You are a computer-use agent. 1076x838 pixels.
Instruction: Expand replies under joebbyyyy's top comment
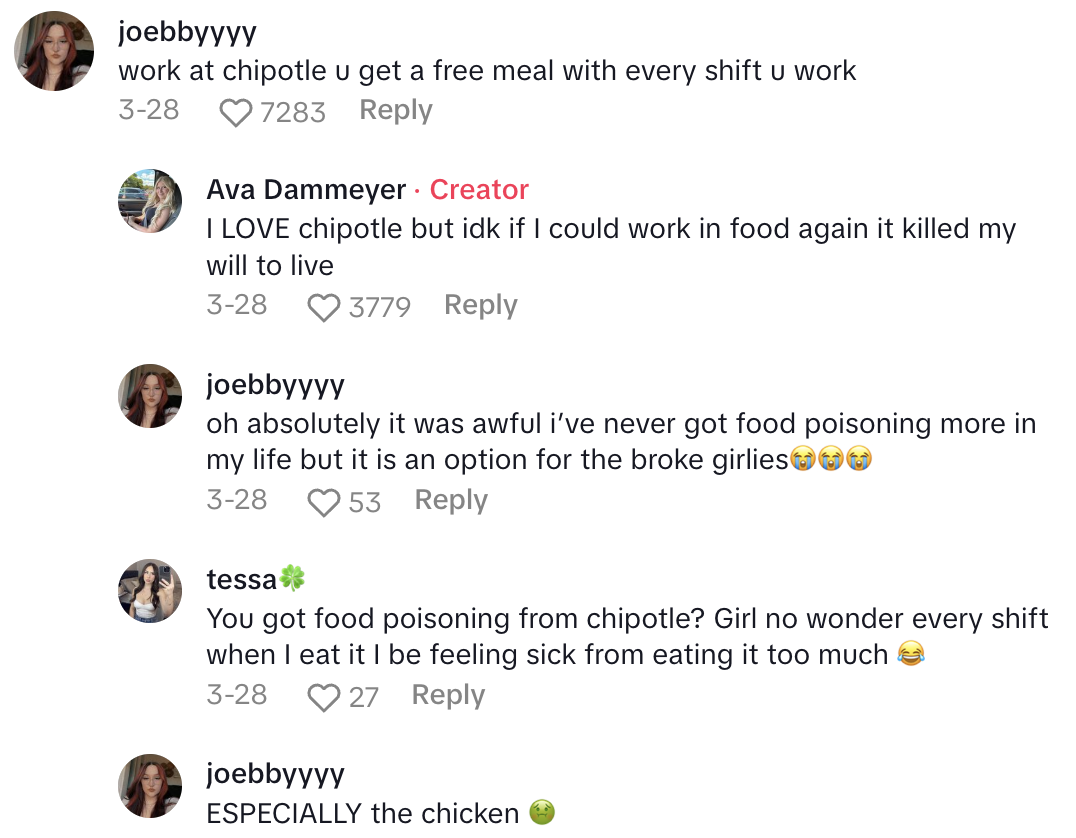click(396, 110)
